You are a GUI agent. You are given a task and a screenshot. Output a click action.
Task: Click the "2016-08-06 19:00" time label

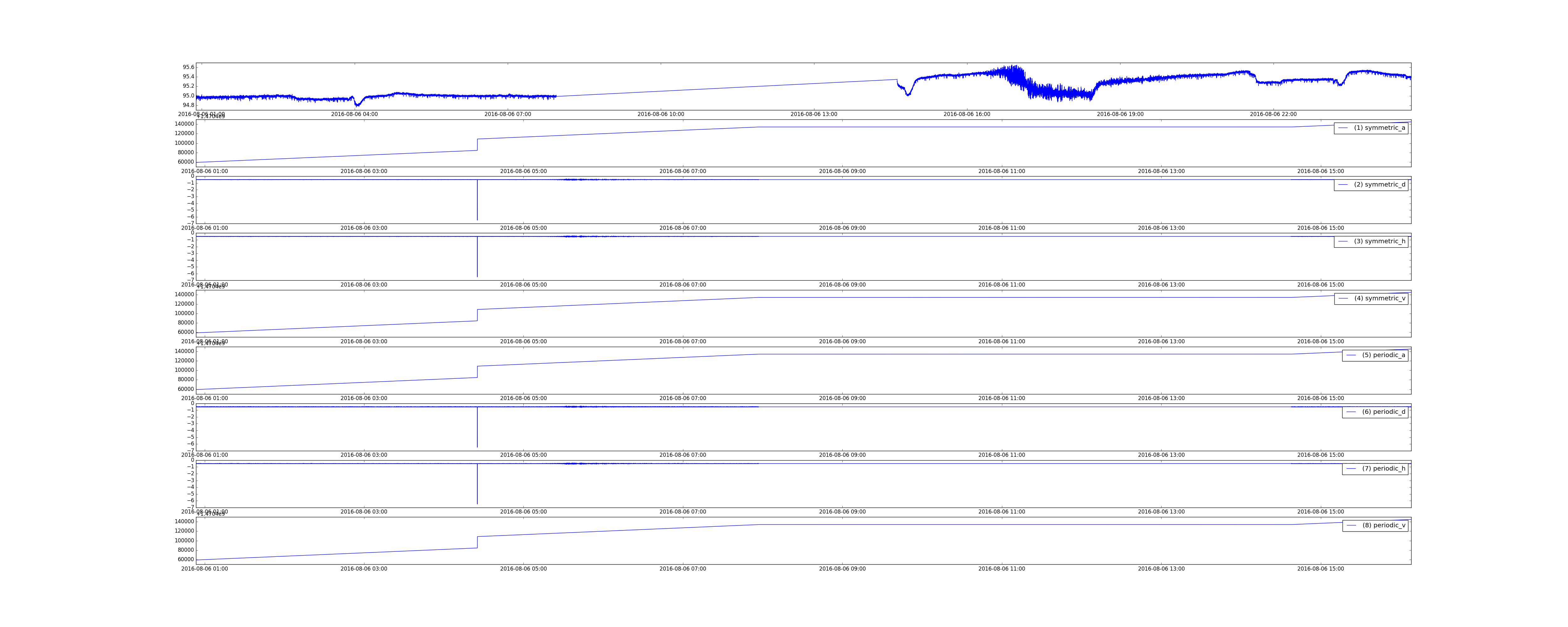coord(1120,114)
